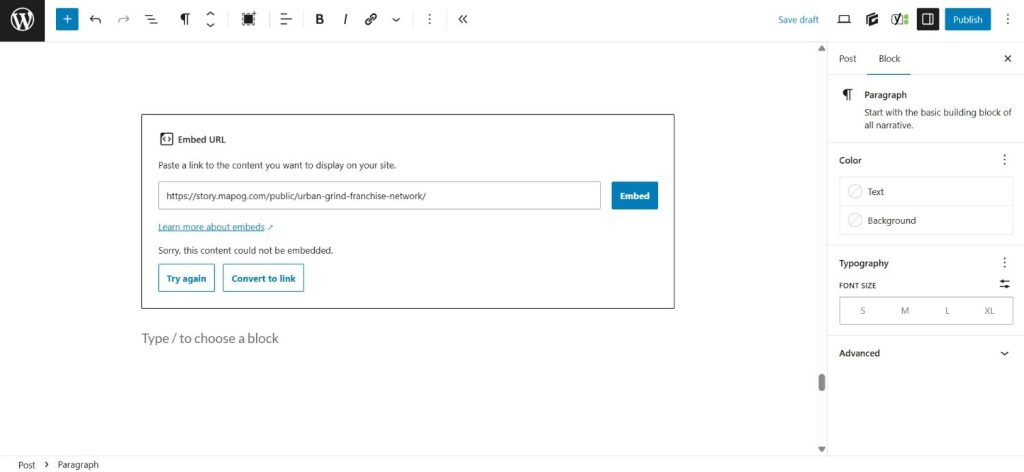The width and height of the screenshot is (1024, 472).
Task: Click the editor vertical scrollbar thumb
Action: click(822, 383)
